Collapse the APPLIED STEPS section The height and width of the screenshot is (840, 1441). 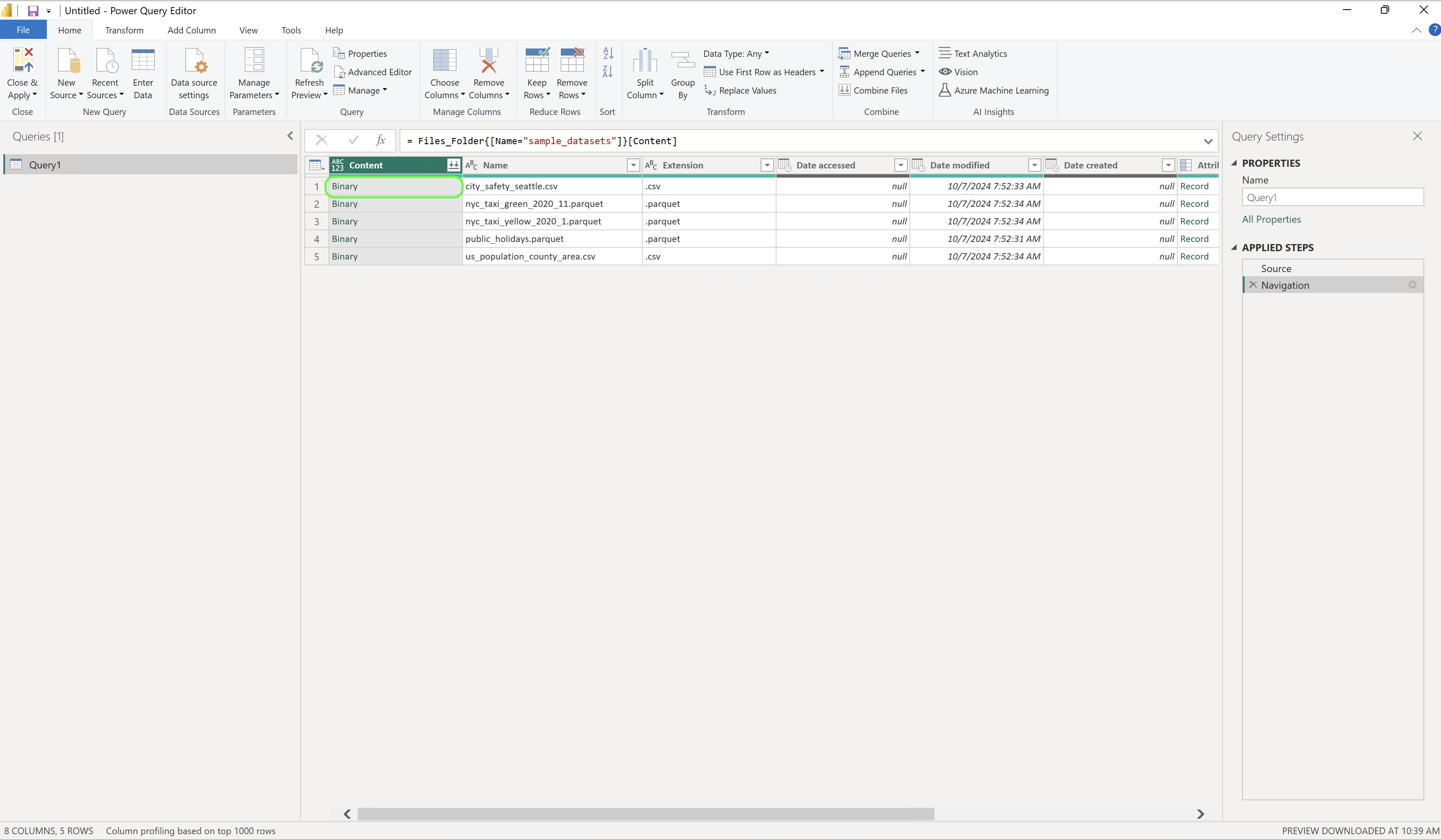click(x=1234, y=247)
